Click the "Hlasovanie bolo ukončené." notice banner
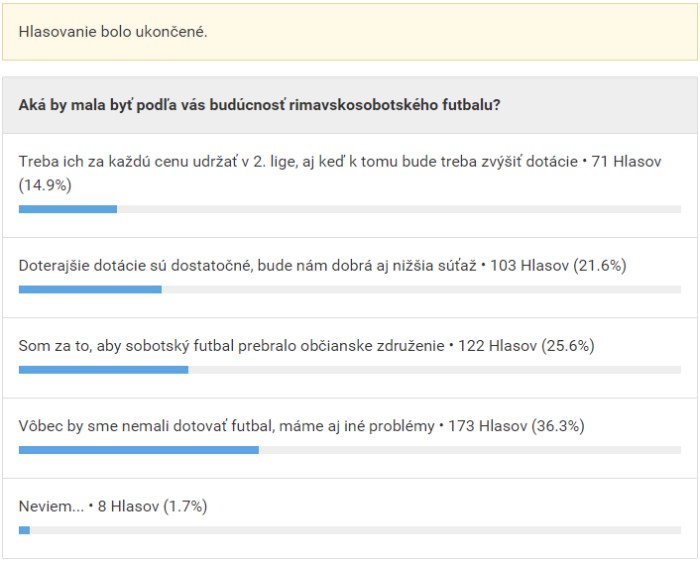Image resolution: width=700 pixels, height=562 pixels. [x=113, y=31]
